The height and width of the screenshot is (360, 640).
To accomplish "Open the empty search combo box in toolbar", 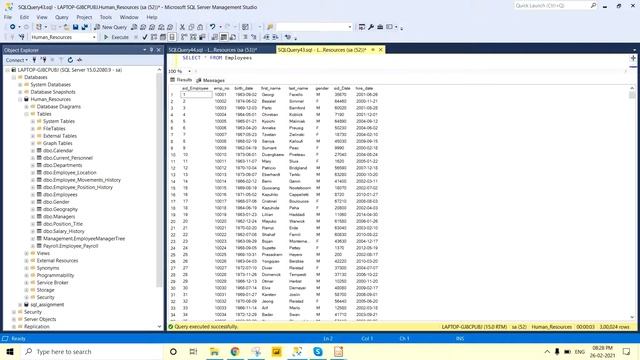I will click(x=350, y=27).
